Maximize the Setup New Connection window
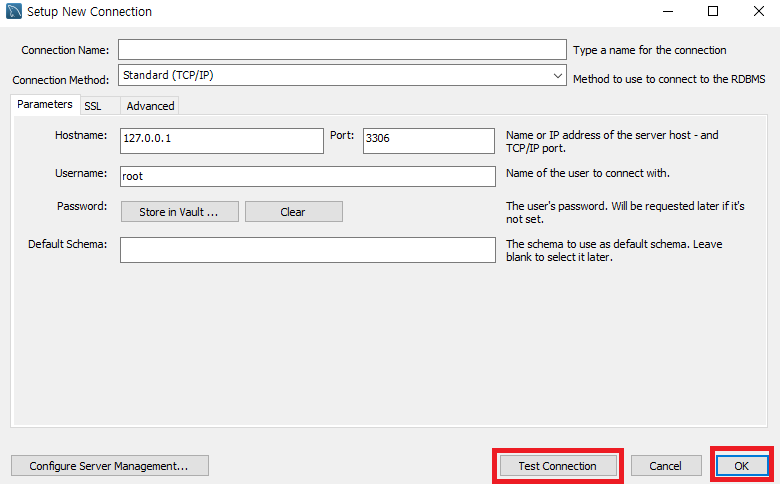The height and width of the screenshot is (484, 780). click(x=713, y=11)
